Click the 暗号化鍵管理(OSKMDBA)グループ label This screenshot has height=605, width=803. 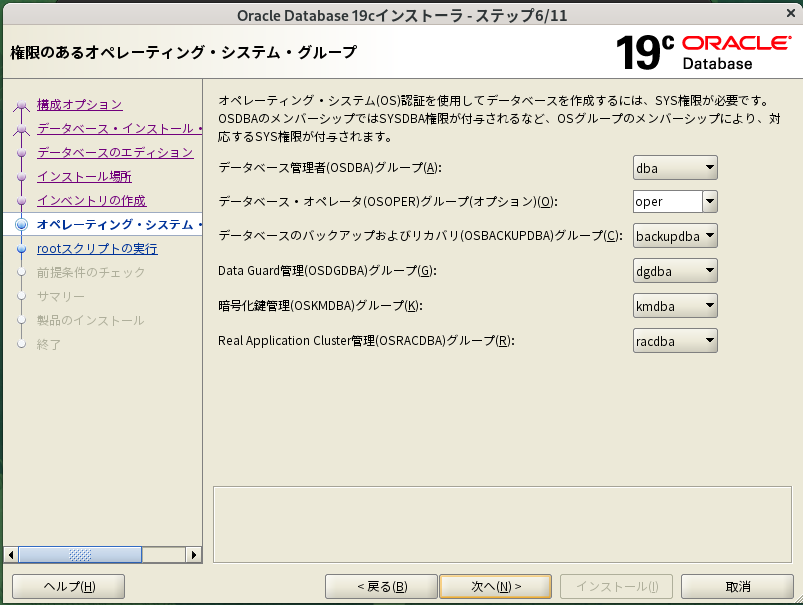(x=320, y=306)
